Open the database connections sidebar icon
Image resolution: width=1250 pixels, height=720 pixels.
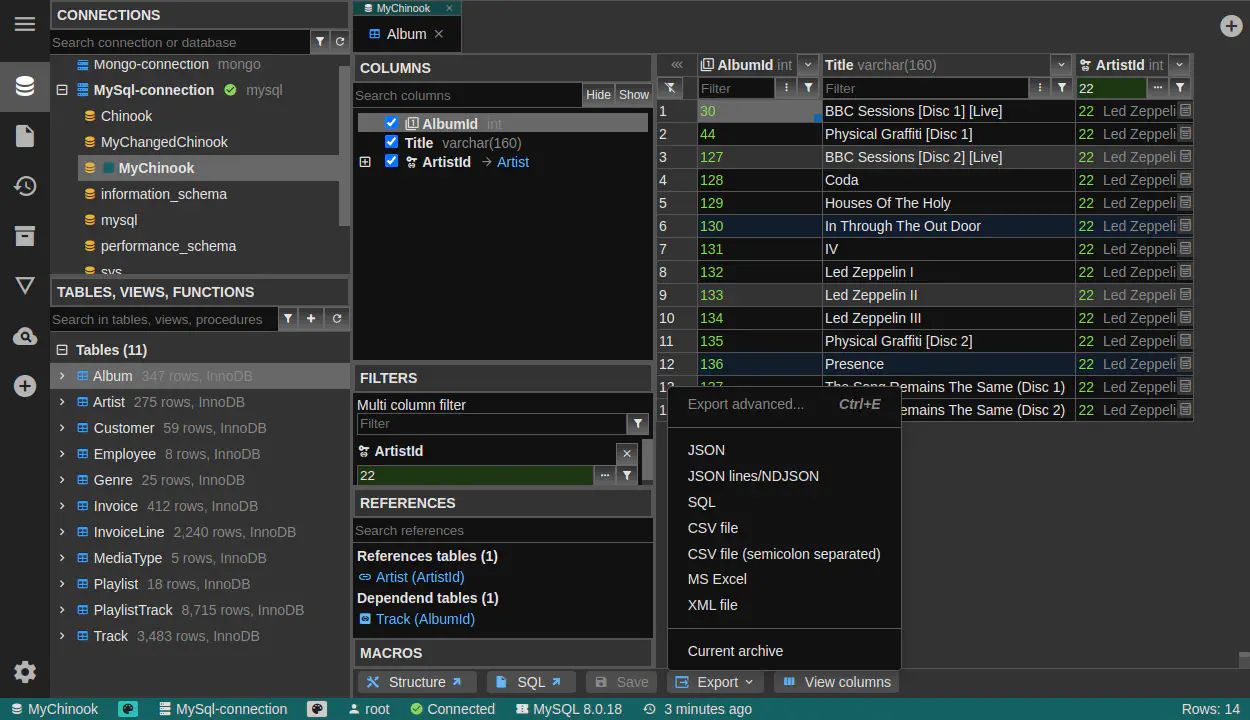[x=25, y=86]
